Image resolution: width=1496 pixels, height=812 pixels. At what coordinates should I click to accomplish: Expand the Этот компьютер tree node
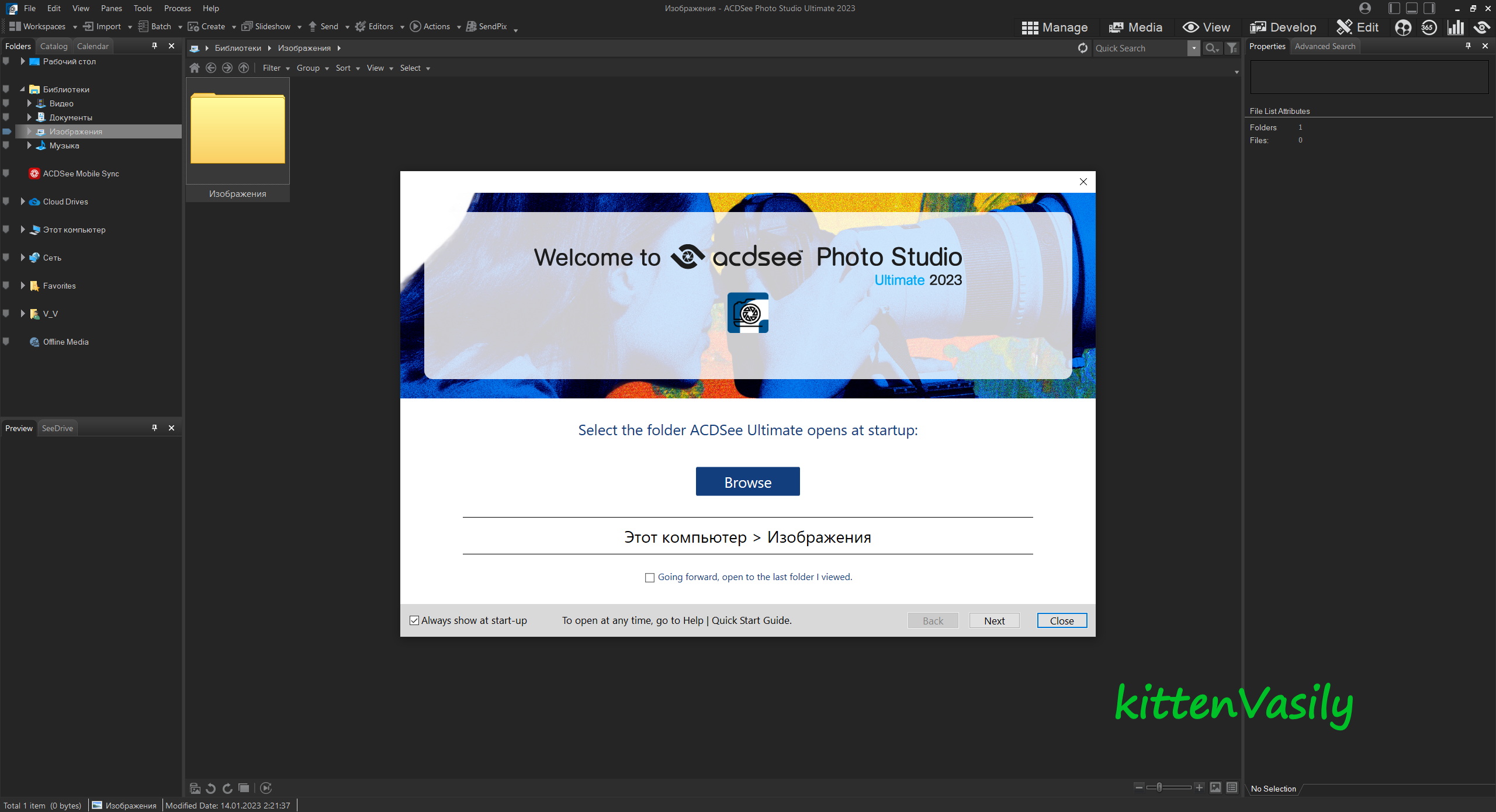pos(23,230)
